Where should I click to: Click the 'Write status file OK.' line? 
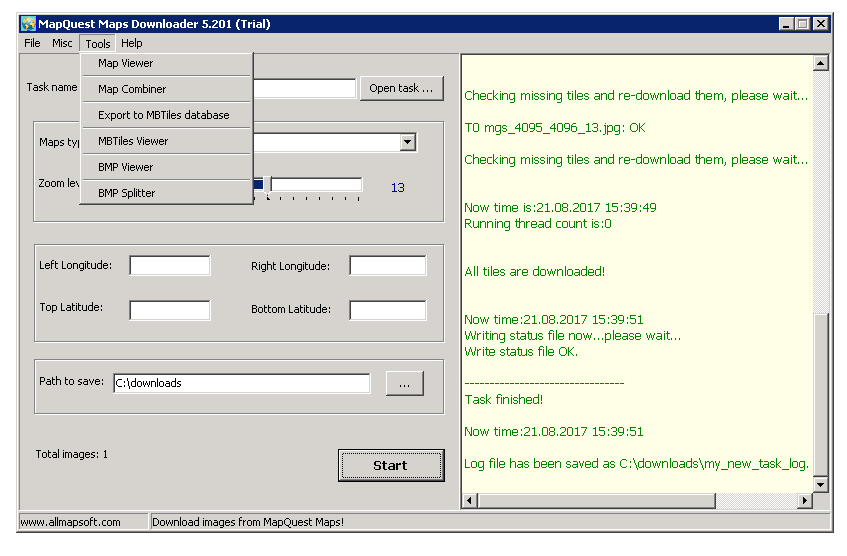521,352
